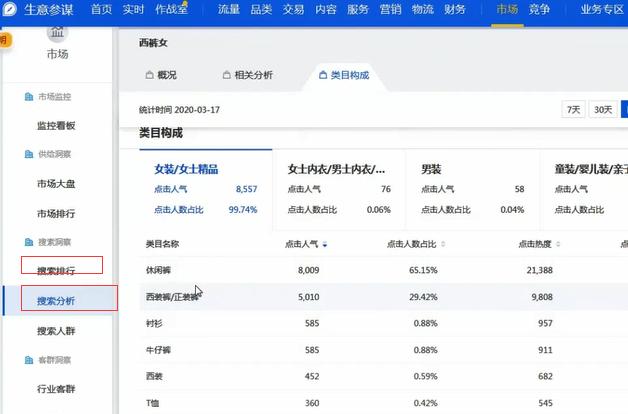This screenshot has height=414, width=628.
Task: Select the 市场 top menu
Action: pos(507,9)
